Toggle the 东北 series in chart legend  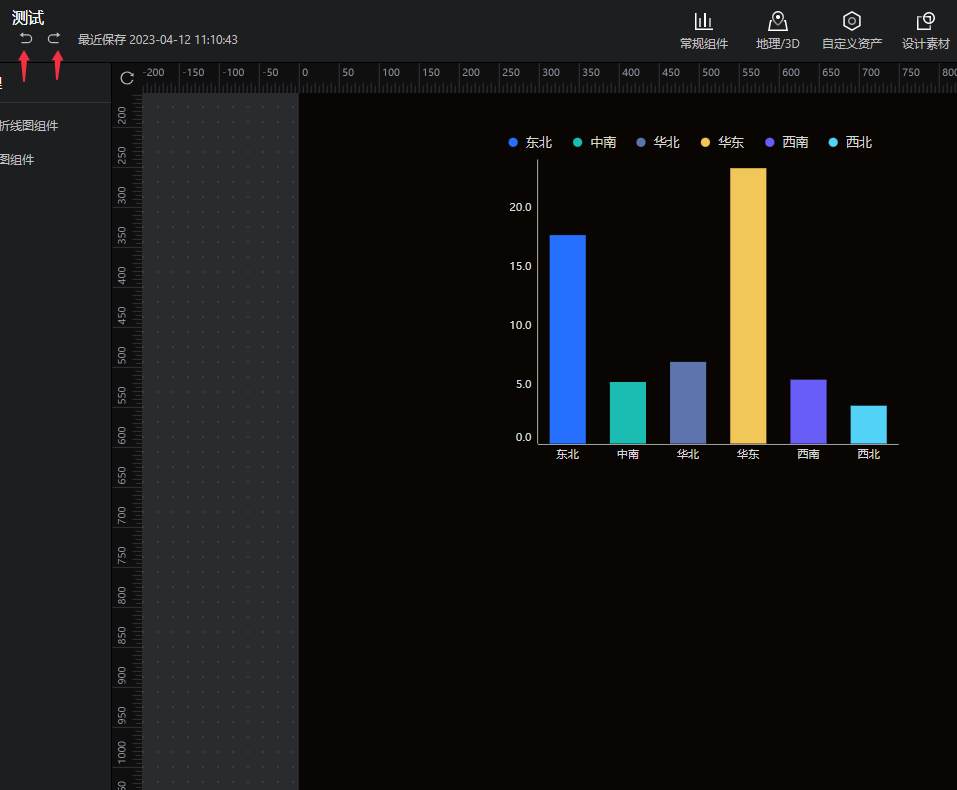[530, 143]
